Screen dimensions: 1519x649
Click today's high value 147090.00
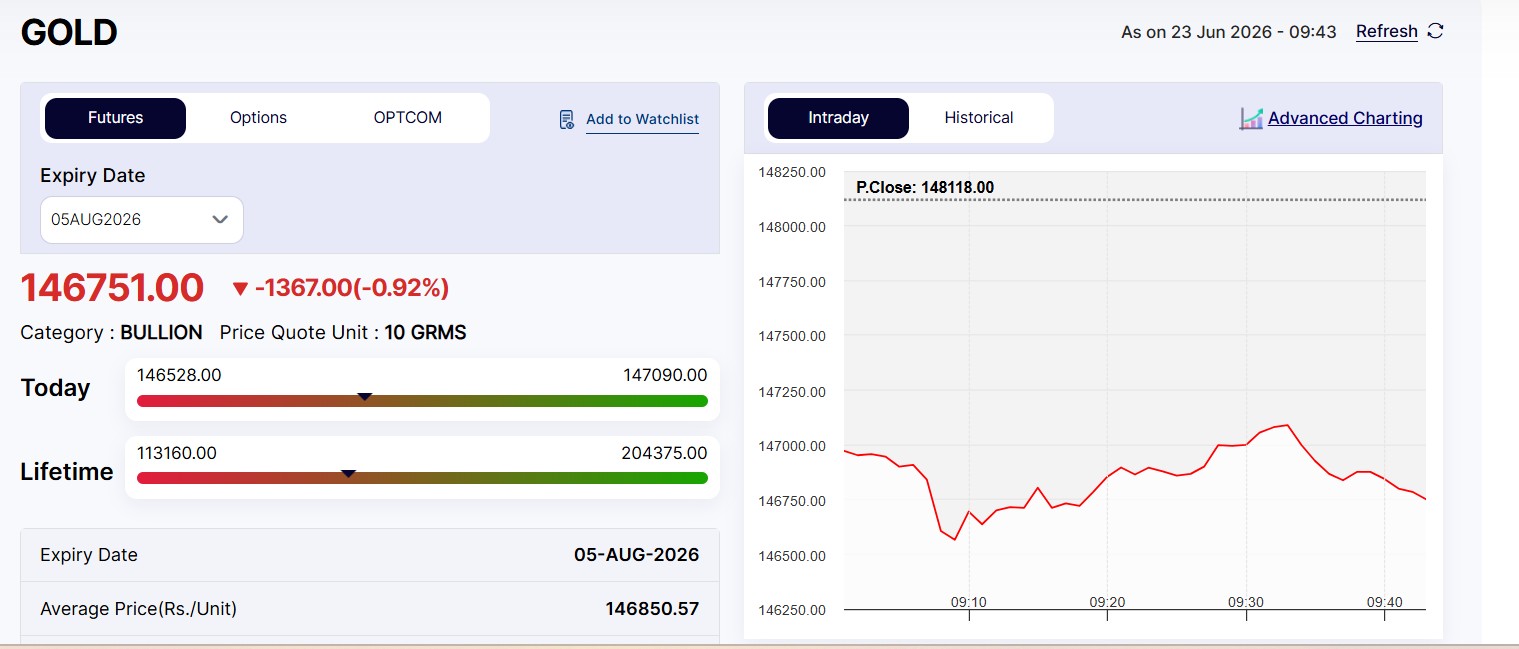(665, 375)
